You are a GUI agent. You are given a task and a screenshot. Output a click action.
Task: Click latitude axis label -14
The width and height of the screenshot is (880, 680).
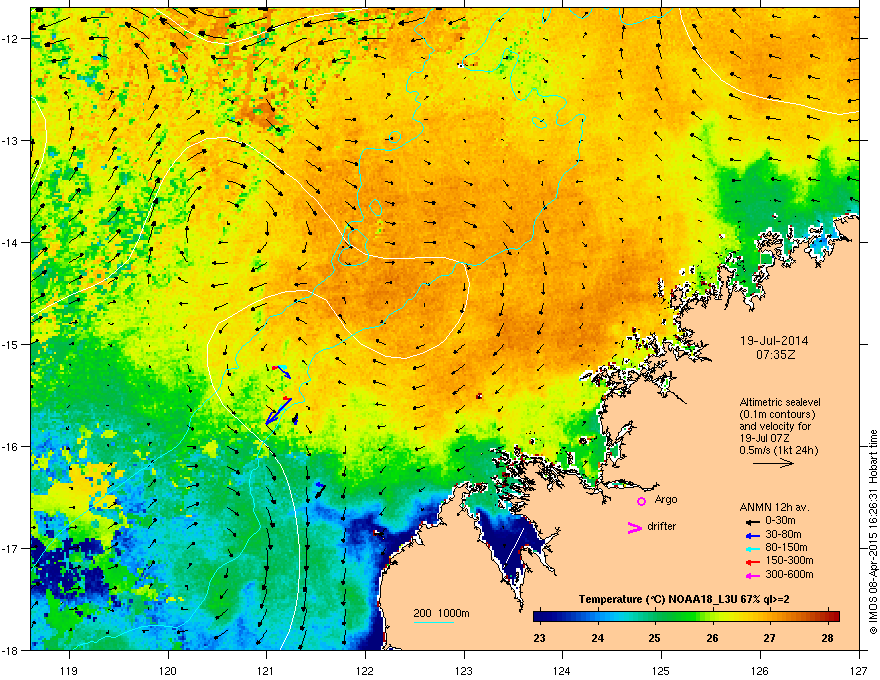pos(11,242)
